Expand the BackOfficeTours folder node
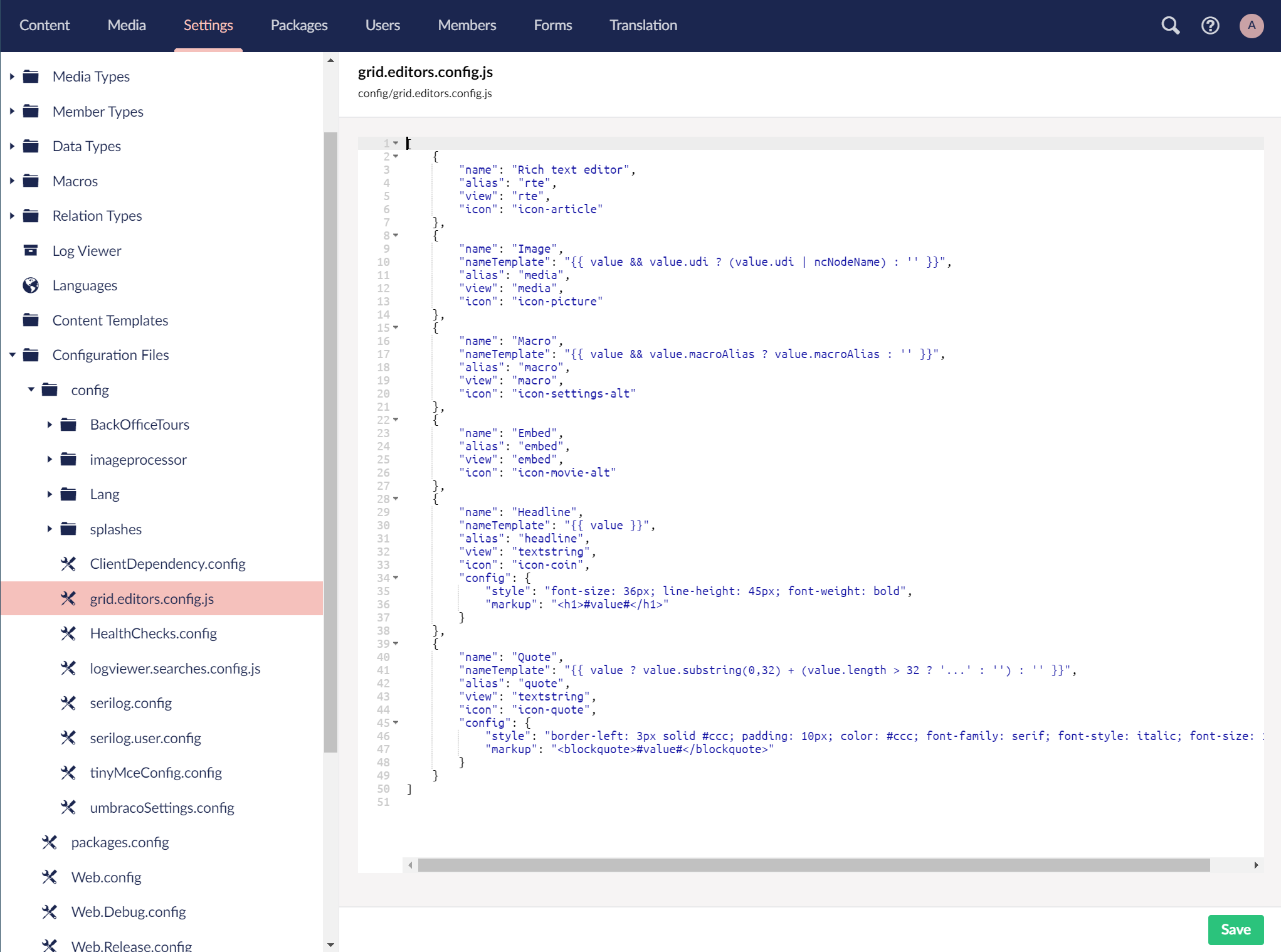The width and height of the screenshot is (1281, 952). tap(50, 425)
